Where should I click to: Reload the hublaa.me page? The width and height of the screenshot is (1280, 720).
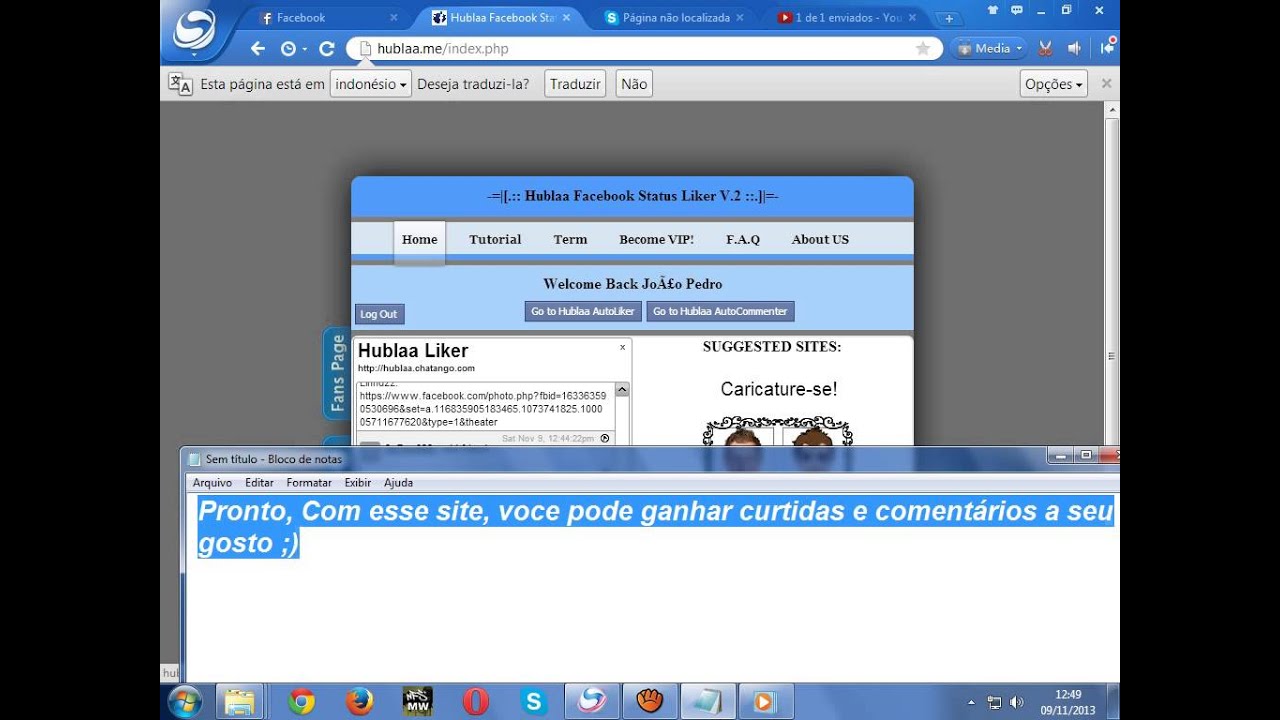click(x=326, y=48)
